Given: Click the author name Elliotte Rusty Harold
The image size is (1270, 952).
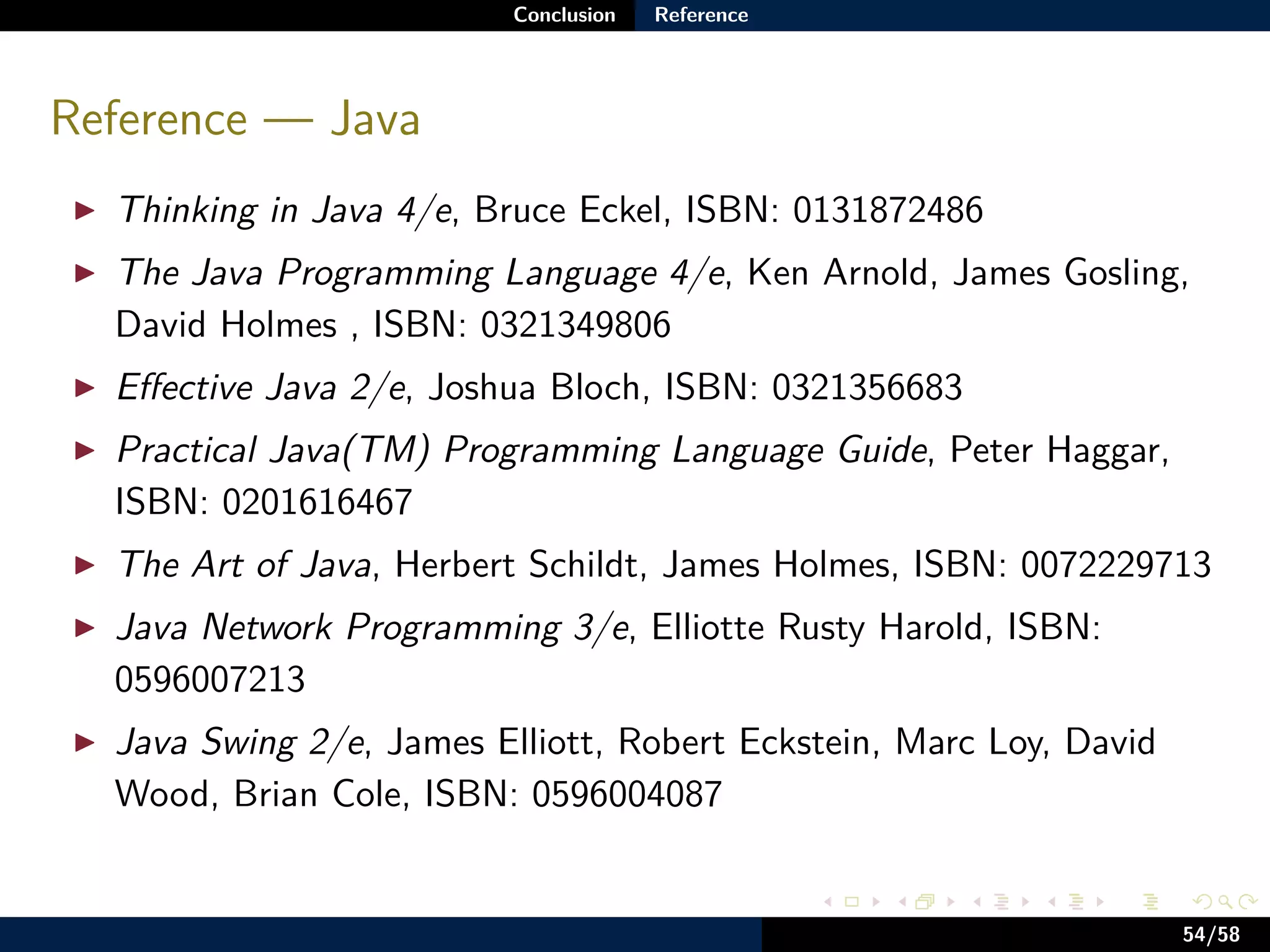Looking at the screenshot, I should [817, 628].
